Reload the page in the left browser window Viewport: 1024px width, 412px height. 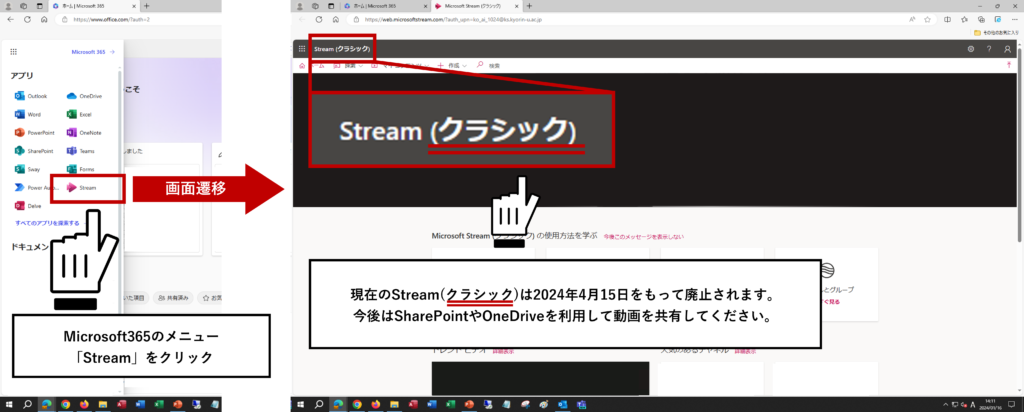click(27, 20)
